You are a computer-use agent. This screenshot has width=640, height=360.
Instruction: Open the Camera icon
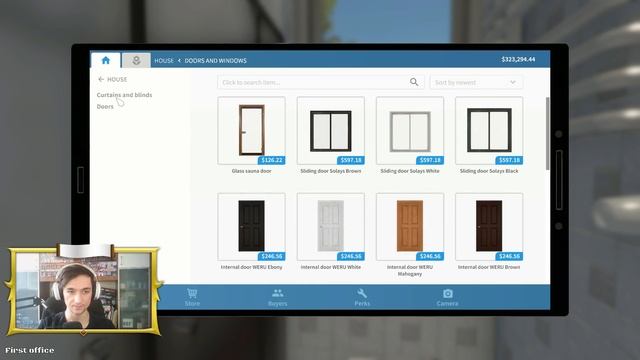tap(447, 297)
